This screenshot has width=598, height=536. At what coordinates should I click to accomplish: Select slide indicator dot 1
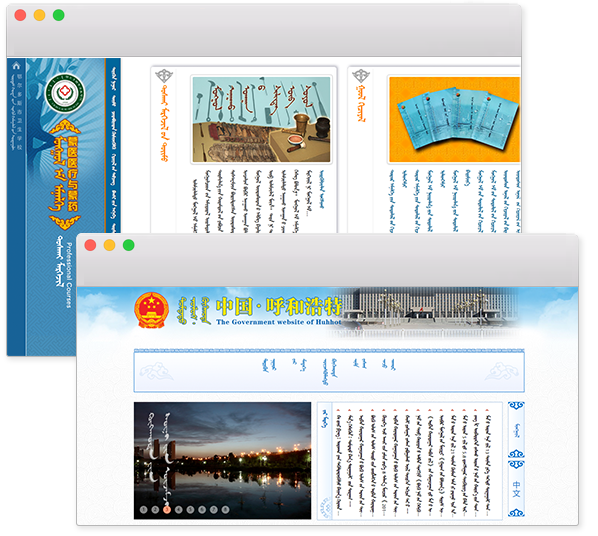point(143,509)
